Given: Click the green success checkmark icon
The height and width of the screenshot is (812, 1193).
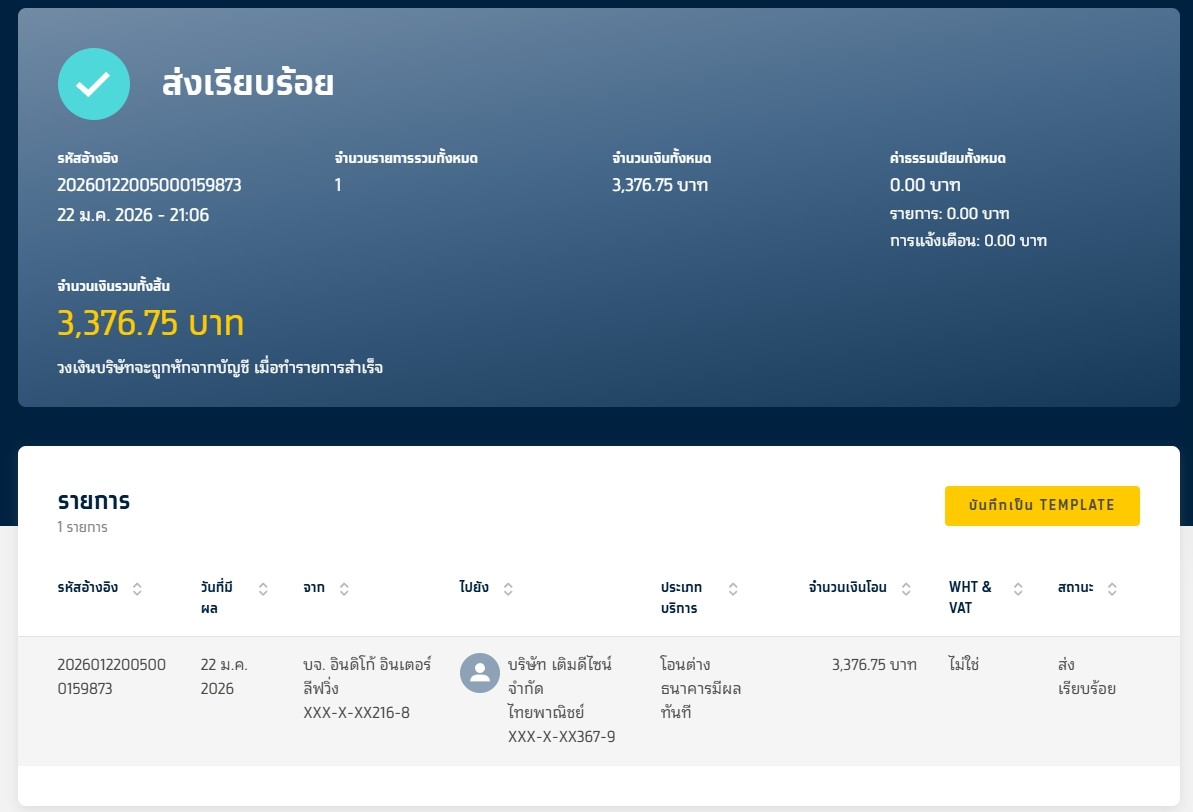Looking at the screenshot, I should (x=94, y=84).
